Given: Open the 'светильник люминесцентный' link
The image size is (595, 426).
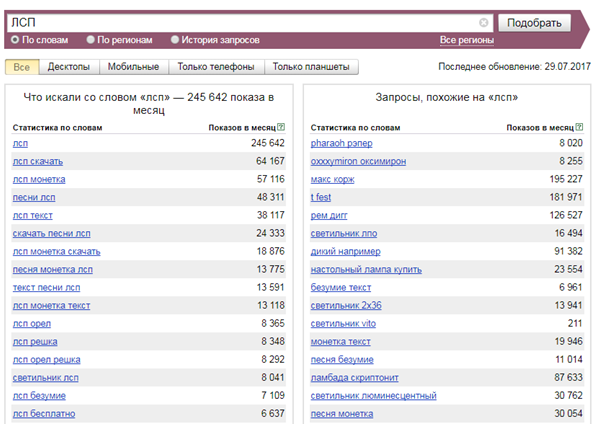Looking at the screenshot, I should tap(373, 396).
